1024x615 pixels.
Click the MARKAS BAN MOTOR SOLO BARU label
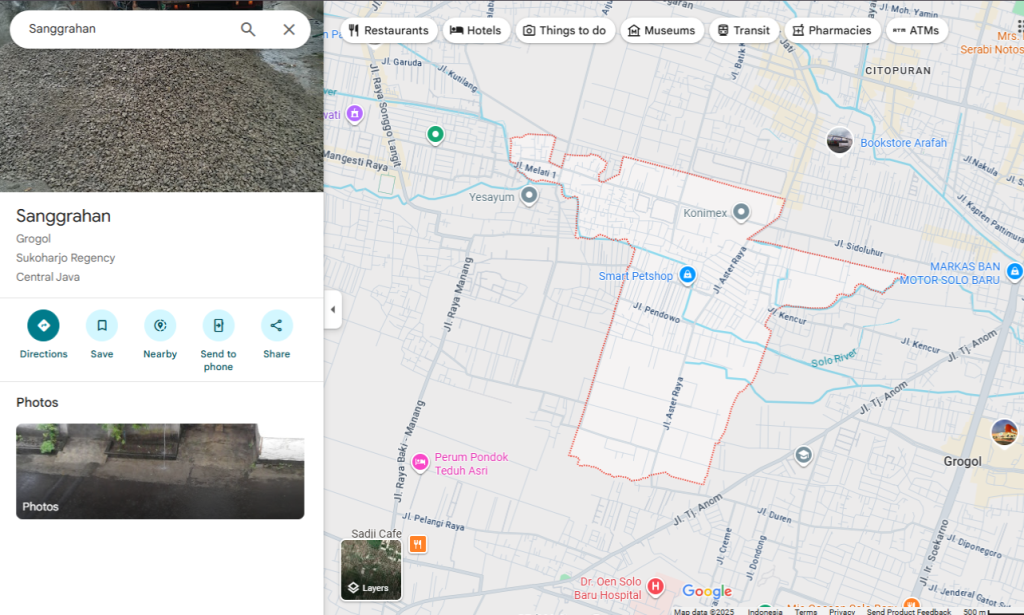pos(950,273)
